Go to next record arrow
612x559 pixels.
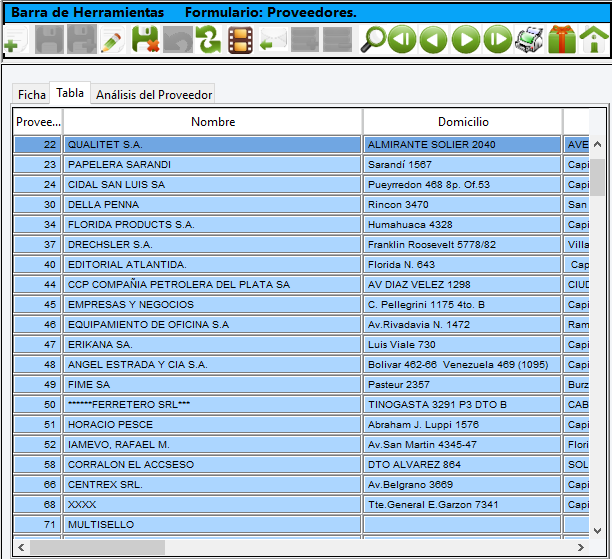point(466,39)
